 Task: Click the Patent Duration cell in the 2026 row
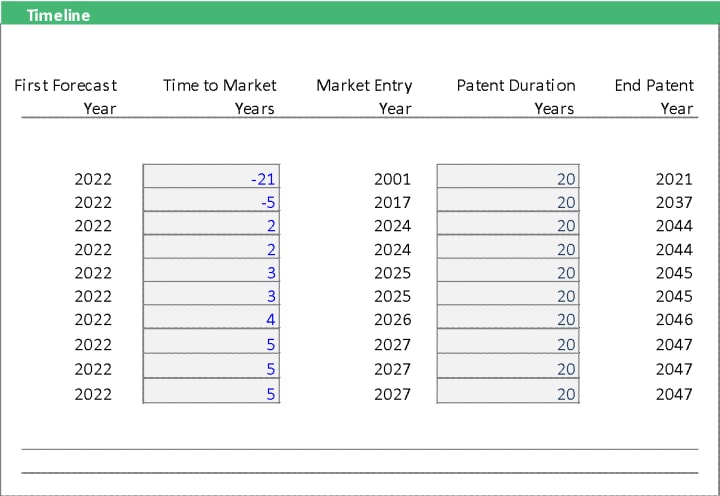click(508, 316)
